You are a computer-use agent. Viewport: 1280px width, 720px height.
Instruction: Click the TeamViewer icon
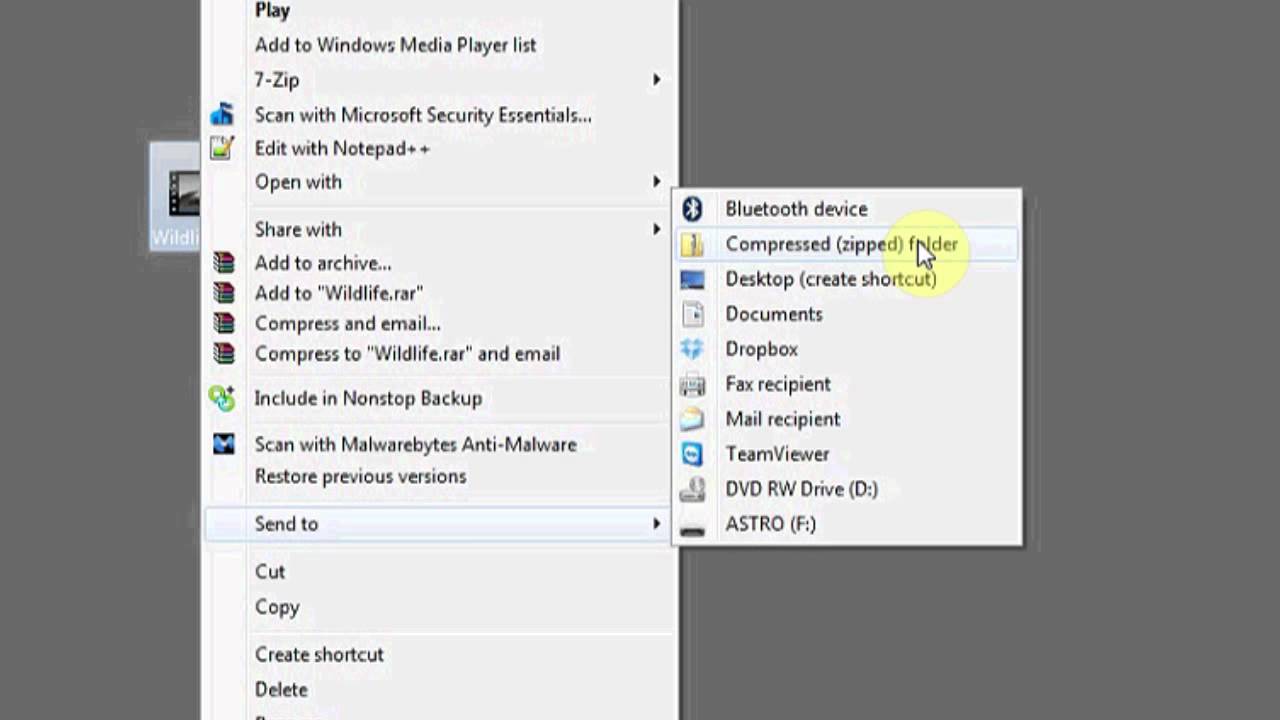pos(692,454)
